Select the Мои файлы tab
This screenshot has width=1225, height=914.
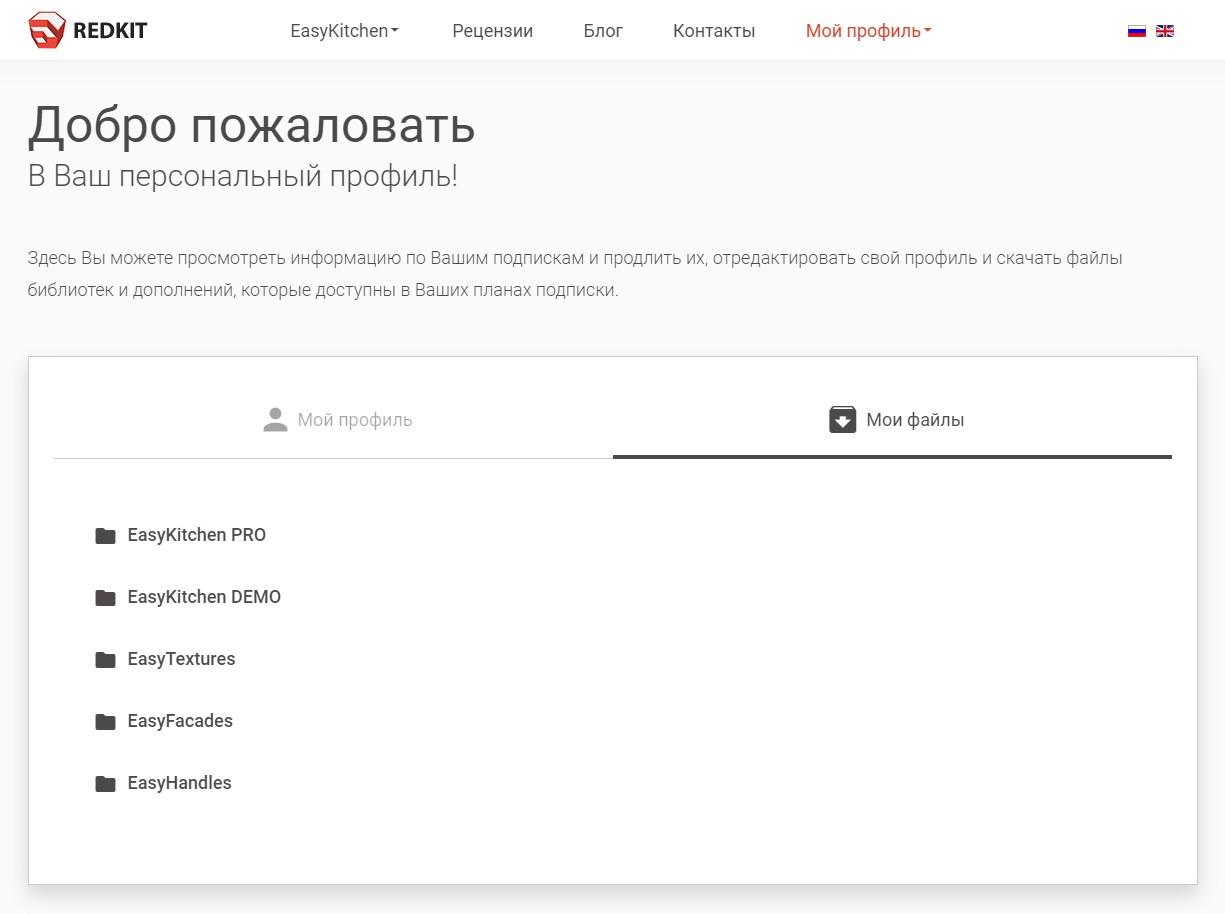pyautogui.click(x=892, y=420)
